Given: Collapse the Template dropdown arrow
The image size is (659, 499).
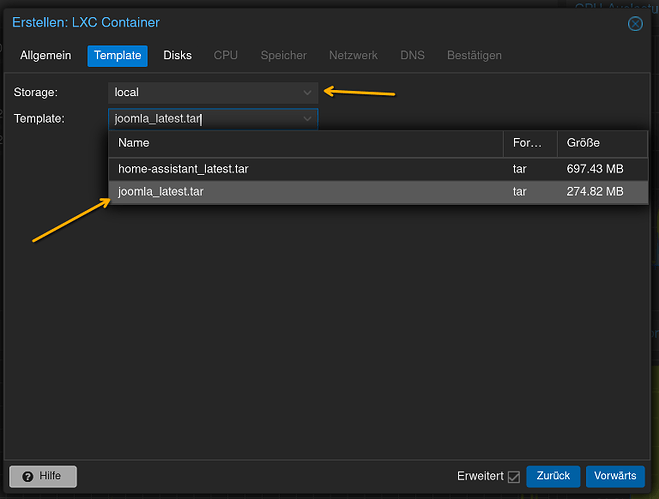Looking at the screenshot, I should coord(307,119).
